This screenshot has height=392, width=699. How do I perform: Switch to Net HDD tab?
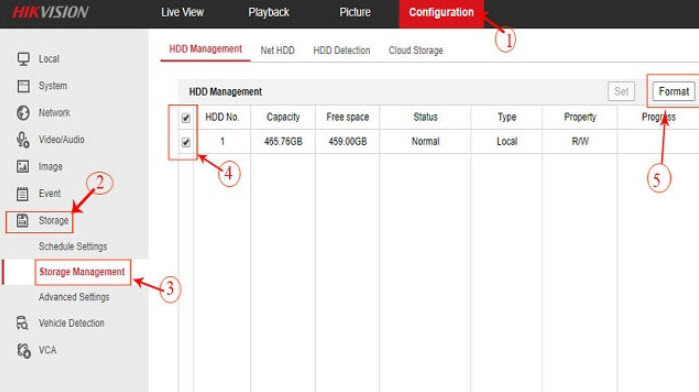(x=278, y=50)
